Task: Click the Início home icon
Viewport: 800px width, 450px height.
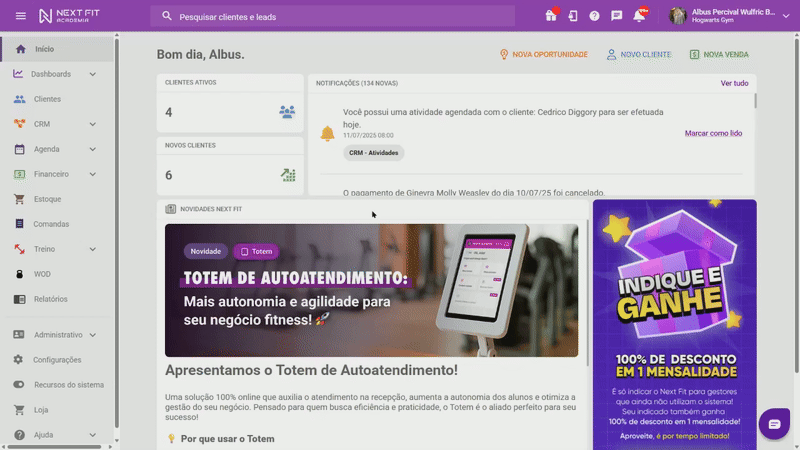Action: pos(20,49)
